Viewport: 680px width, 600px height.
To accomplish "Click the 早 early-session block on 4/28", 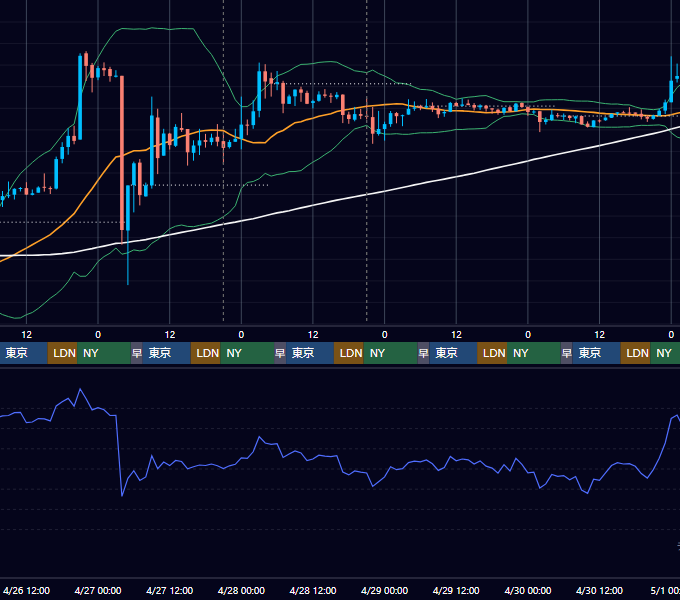I will pyautogui.click(x=280, y=353).
